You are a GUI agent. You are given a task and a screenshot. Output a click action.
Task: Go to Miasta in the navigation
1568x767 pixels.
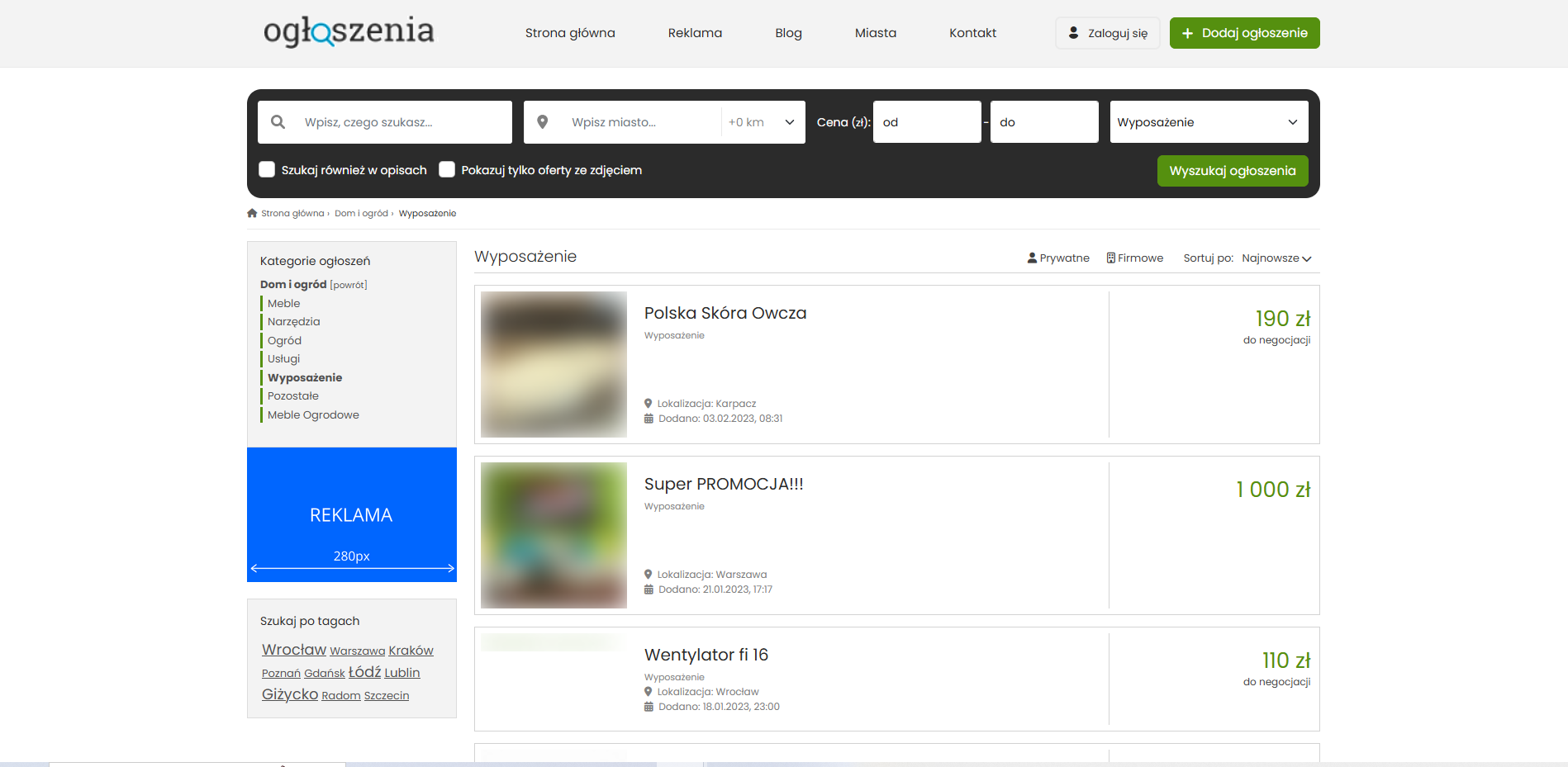click(x=875, y=33)
